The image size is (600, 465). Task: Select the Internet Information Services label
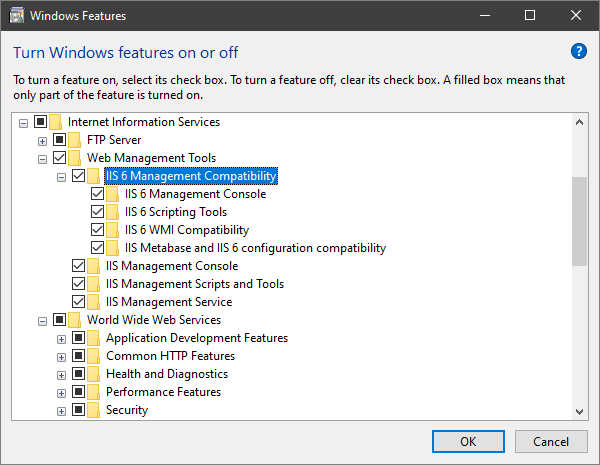[x=144, y=122]
